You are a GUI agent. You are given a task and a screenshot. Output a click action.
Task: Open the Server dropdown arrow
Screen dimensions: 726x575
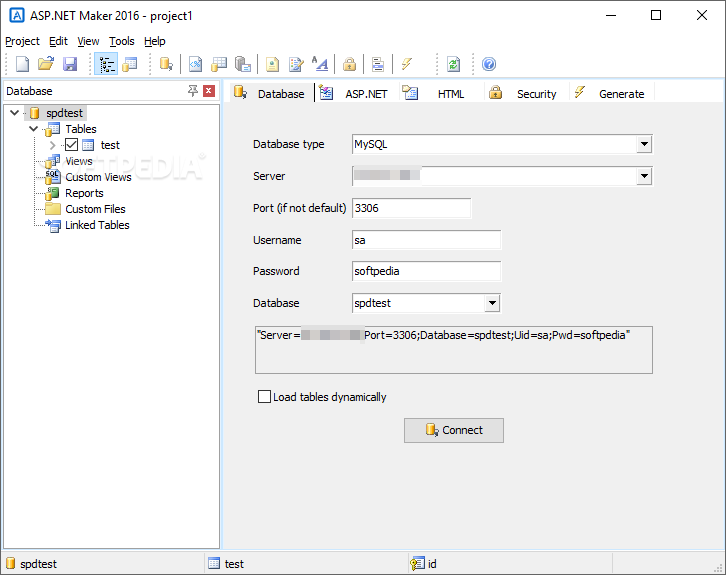(644, 176)
